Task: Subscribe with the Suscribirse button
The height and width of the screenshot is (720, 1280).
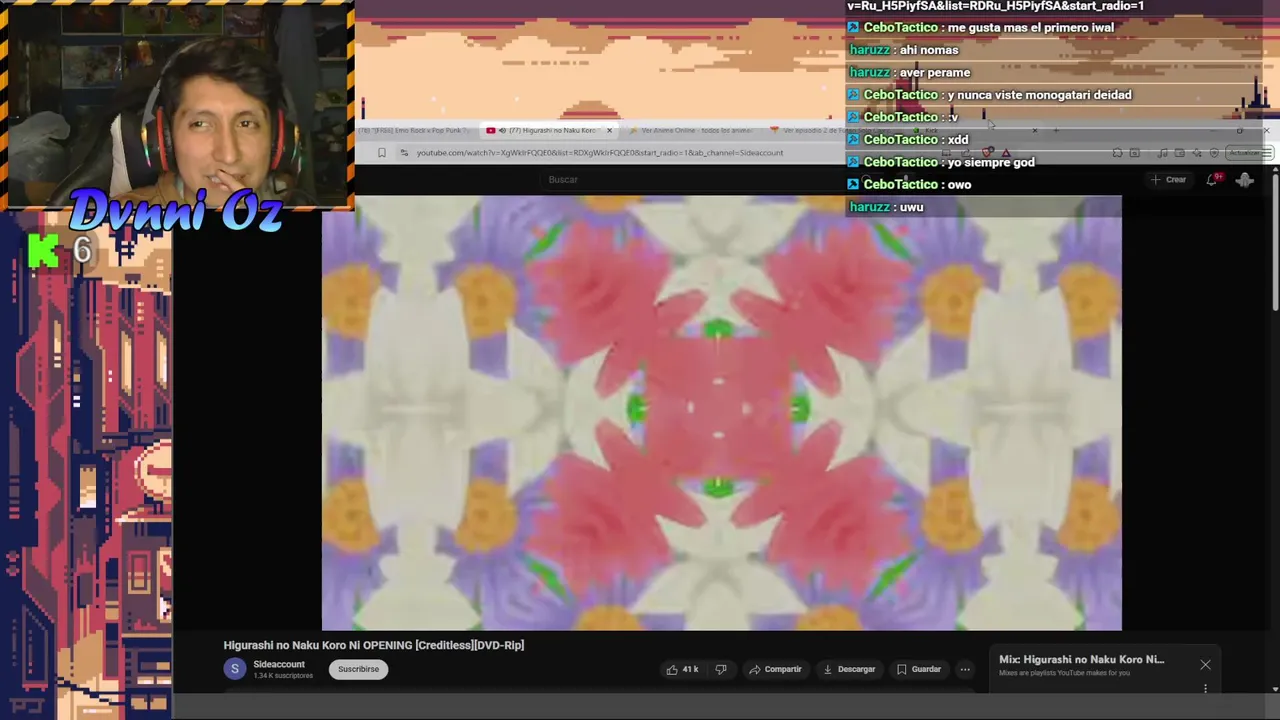Action: pos(358,669)
